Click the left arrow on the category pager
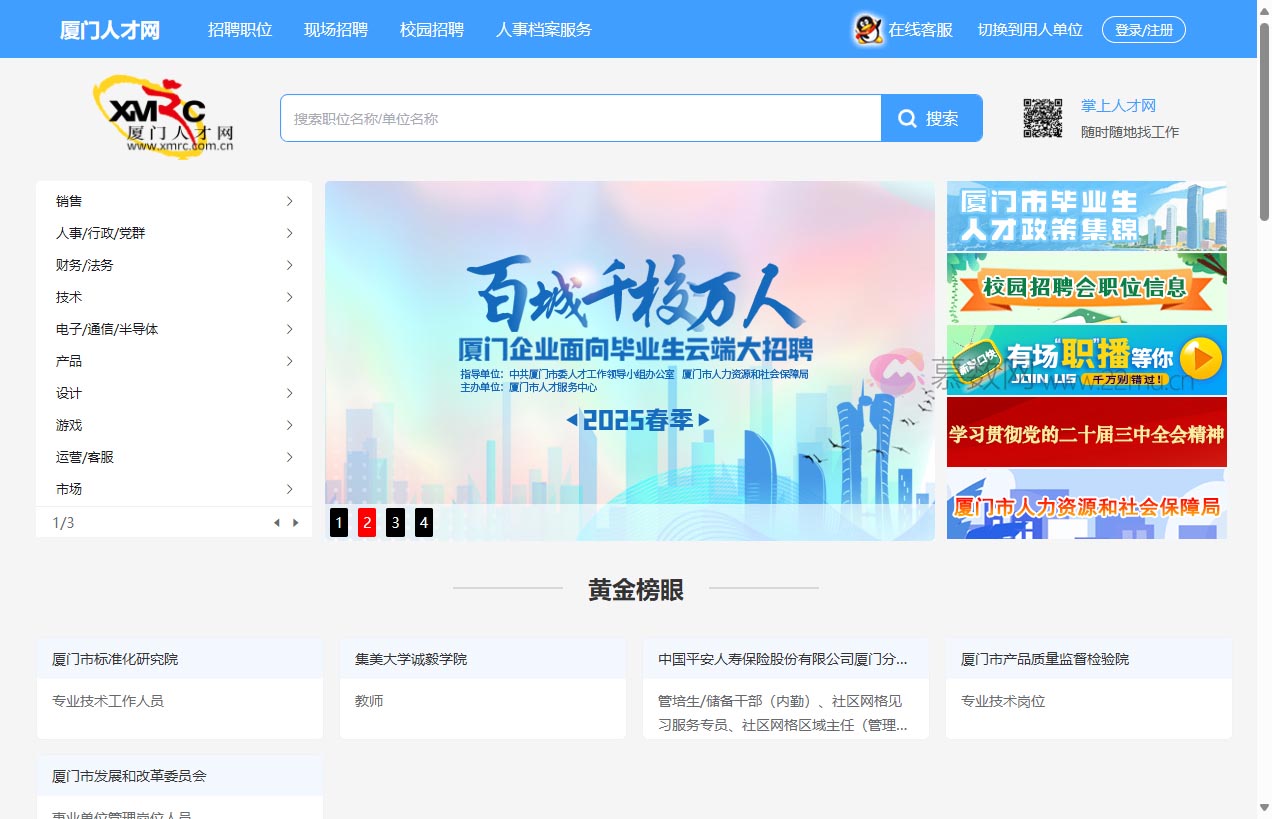 click(276, 522)
